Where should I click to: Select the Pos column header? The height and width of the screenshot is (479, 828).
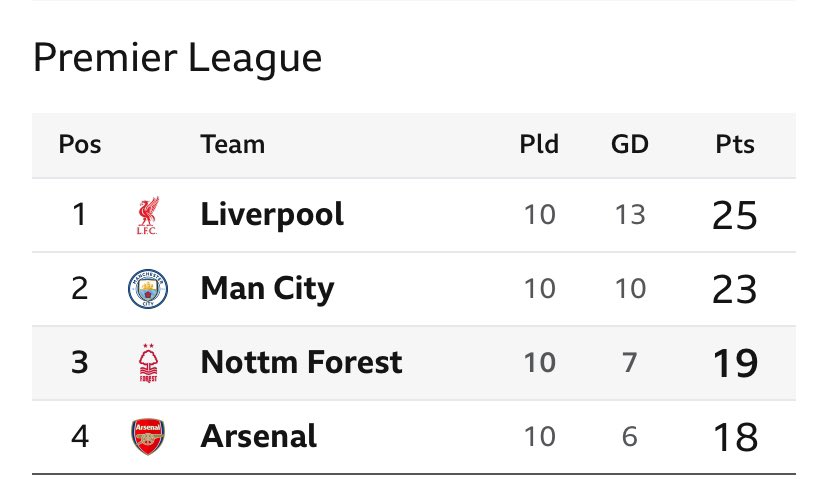(80, 144)
